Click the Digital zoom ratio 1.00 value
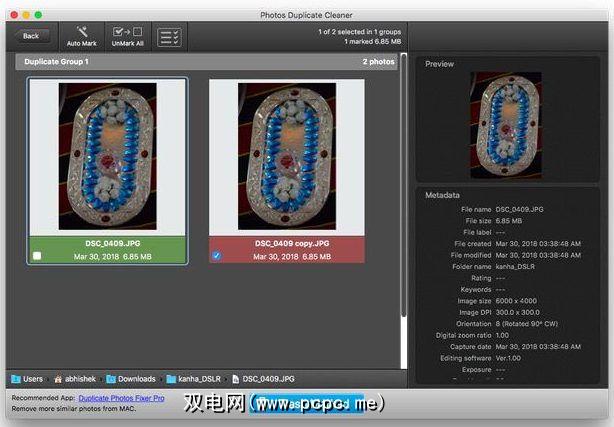The image size is (614, 427). click(x=502, y=335)
